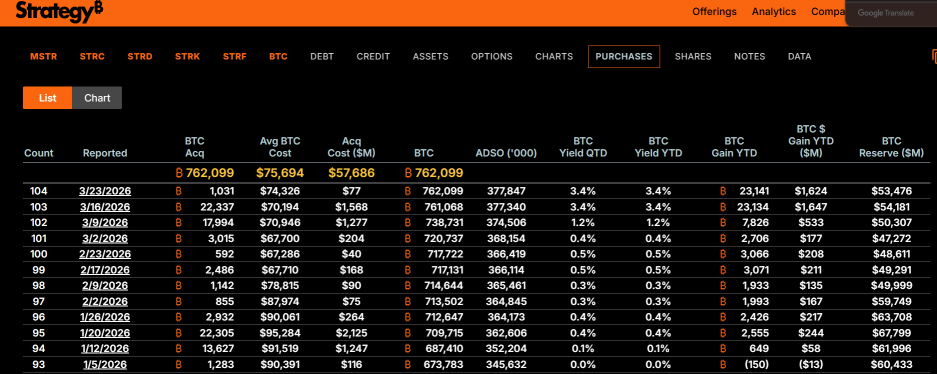
Task: Click the BTC Yield YTD column header
Action: click(x=659, y=147)
